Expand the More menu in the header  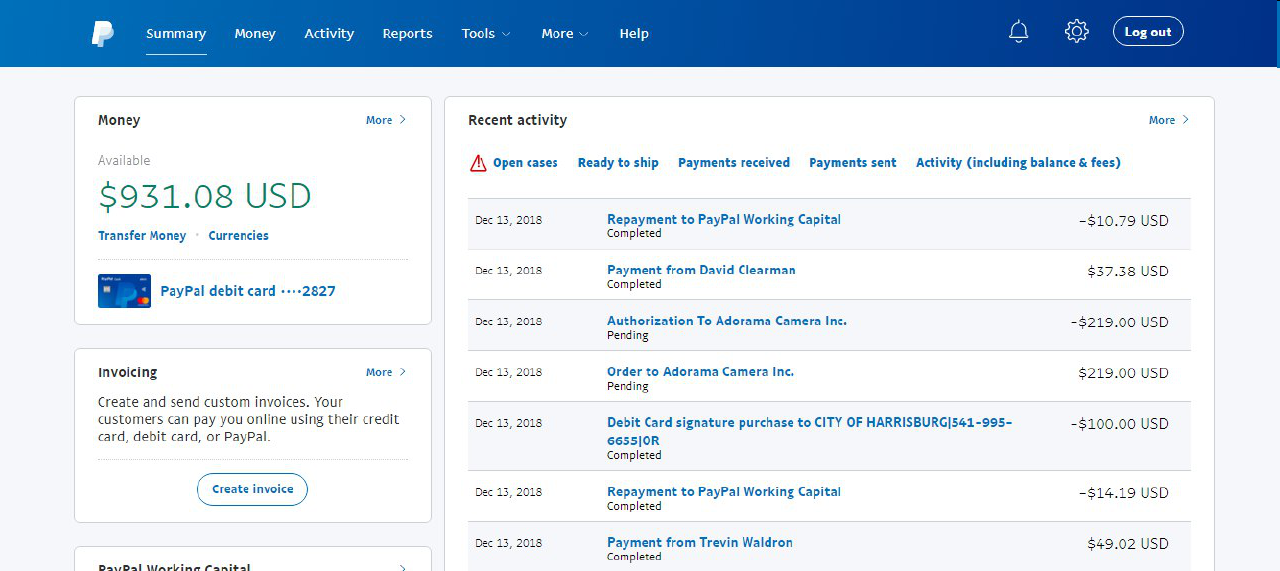click(565, 33)
